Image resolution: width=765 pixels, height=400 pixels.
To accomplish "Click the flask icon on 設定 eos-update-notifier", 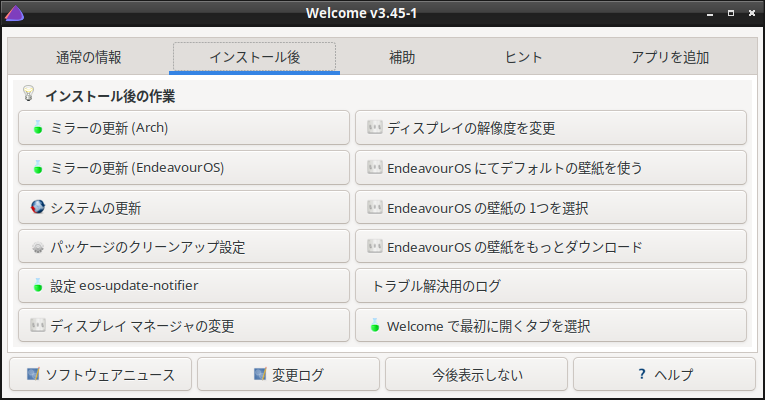I will (38, 285).
